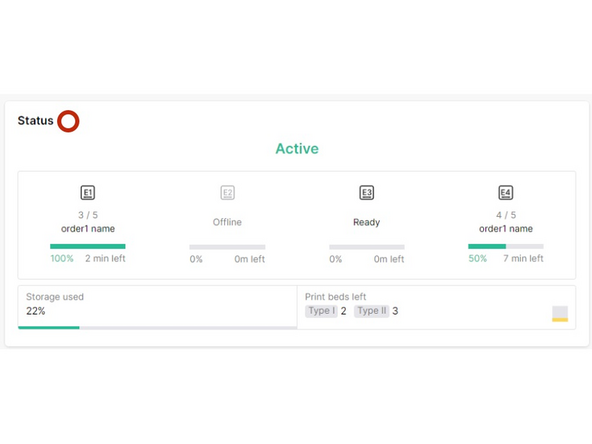Click the print bed level gauge icon

point(560,314)
